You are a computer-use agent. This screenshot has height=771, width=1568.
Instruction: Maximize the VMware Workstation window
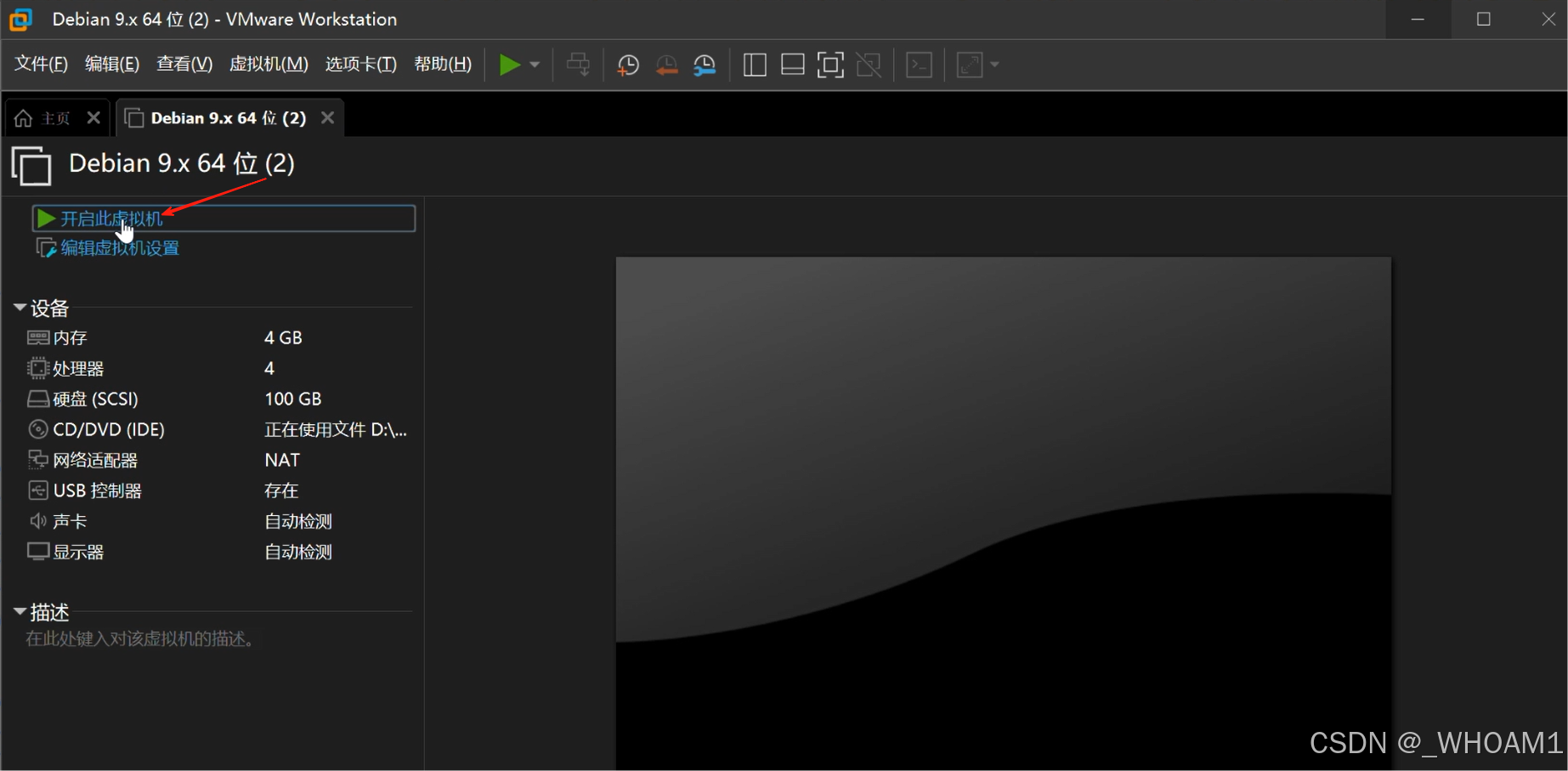coord(1484,20)
